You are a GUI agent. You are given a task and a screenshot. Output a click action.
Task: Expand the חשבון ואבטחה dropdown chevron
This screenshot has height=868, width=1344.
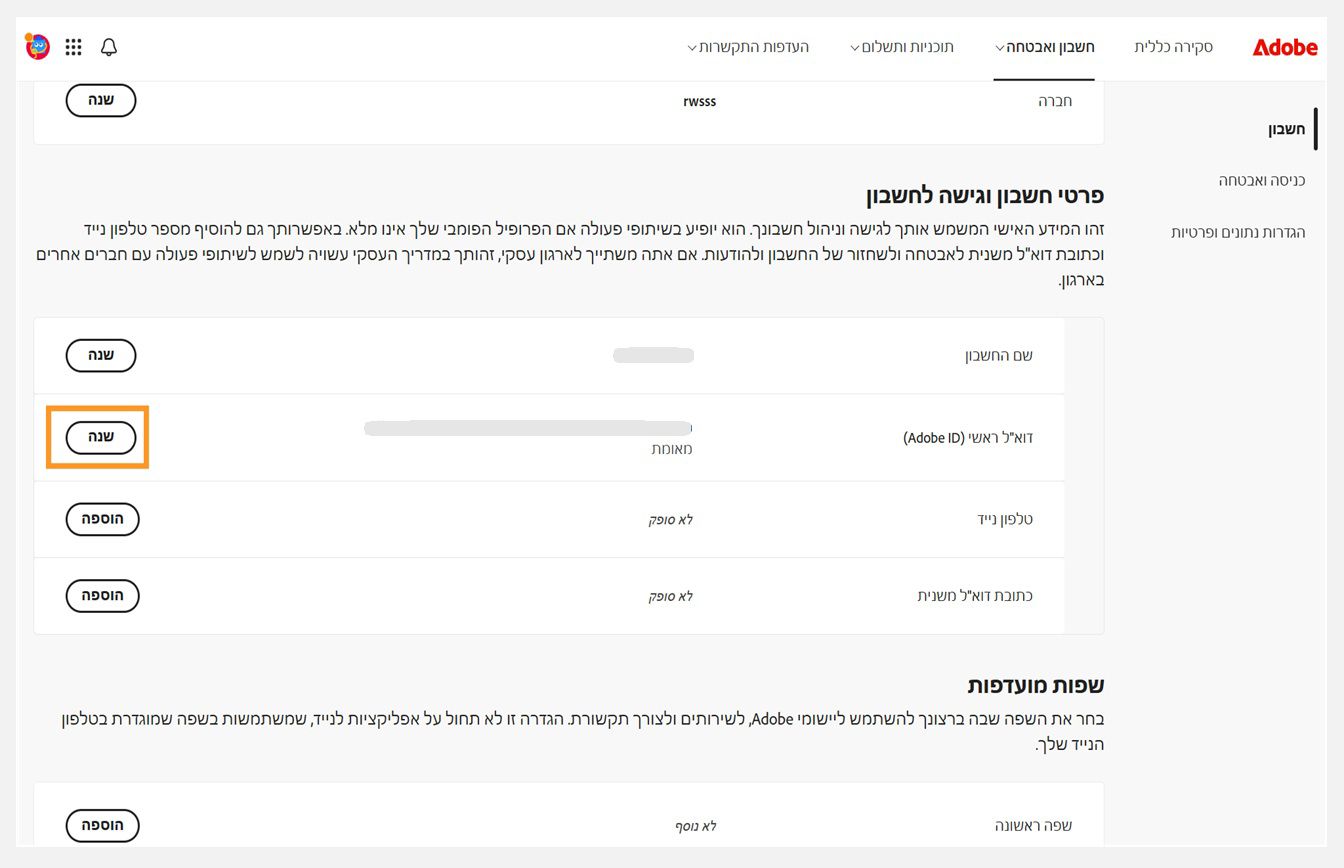pyautogui.click(x=1000, y=47)
